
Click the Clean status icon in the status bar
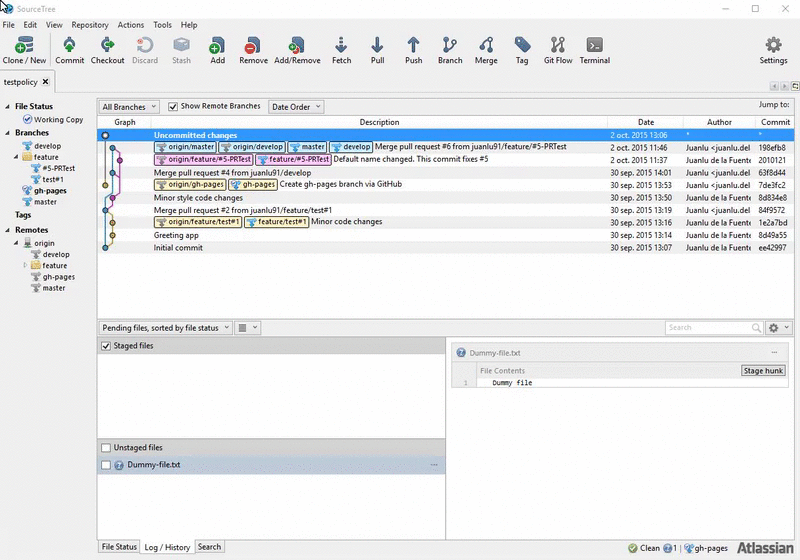point(633,548)
